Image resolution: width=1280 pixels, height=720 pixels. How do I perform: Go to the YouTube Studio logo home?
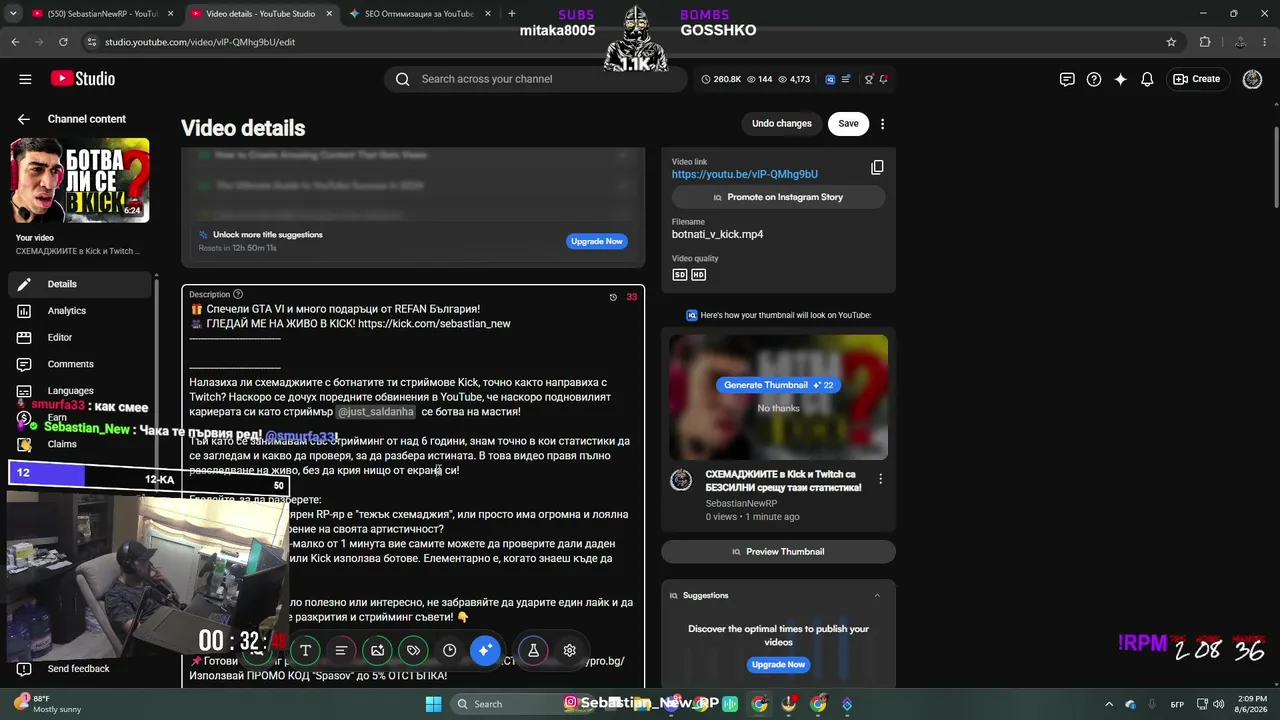(84, 79)
